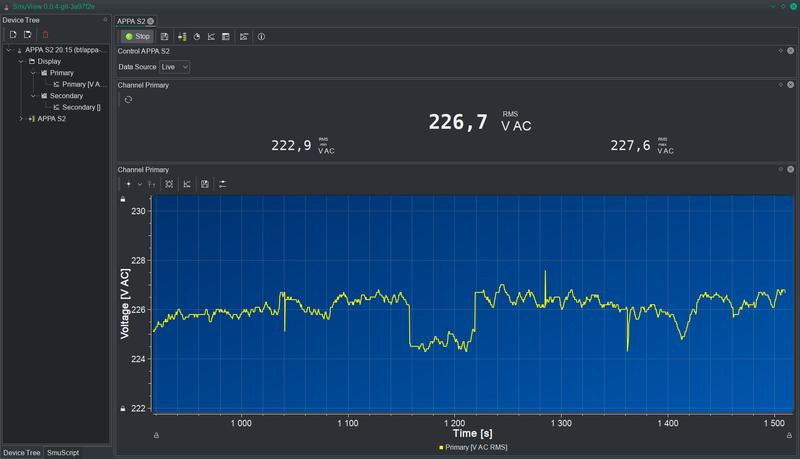Click the add device icon in Device Tree

coord(12,35)
